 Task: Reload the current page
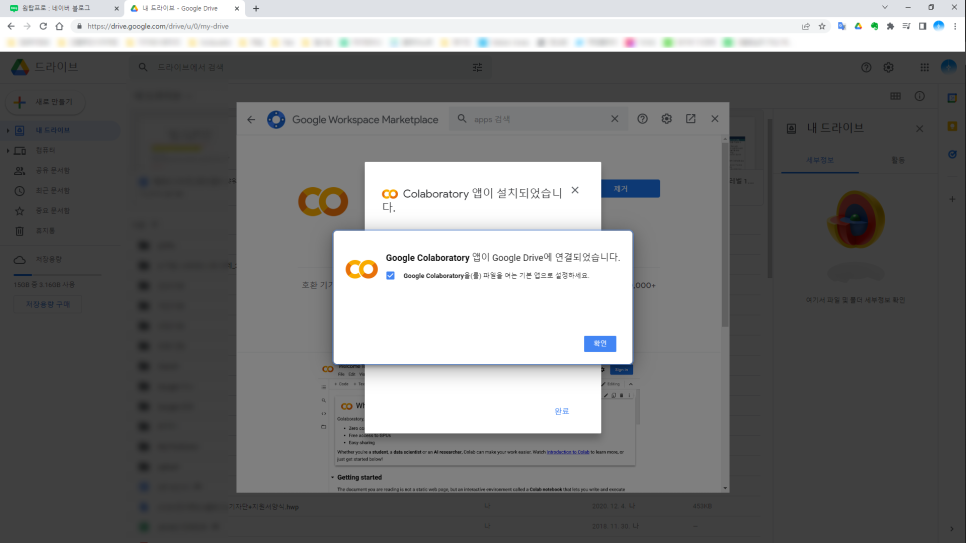pos(43,27)
